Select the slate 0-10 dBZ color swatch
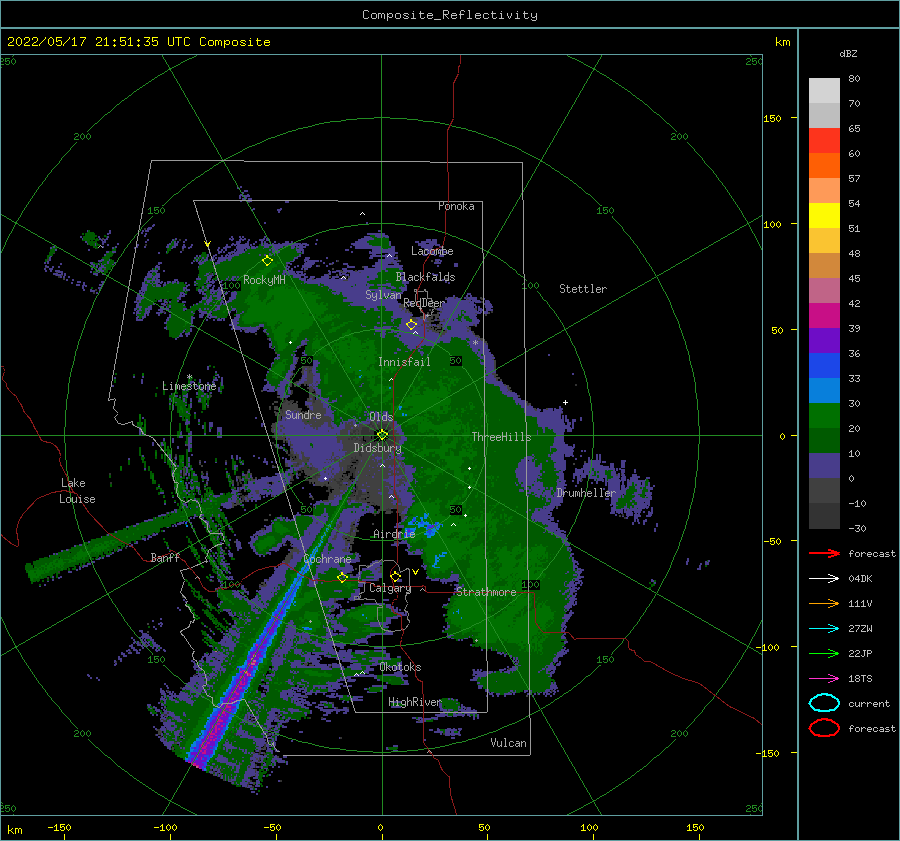The image size is (900, 841). (824, 466)
